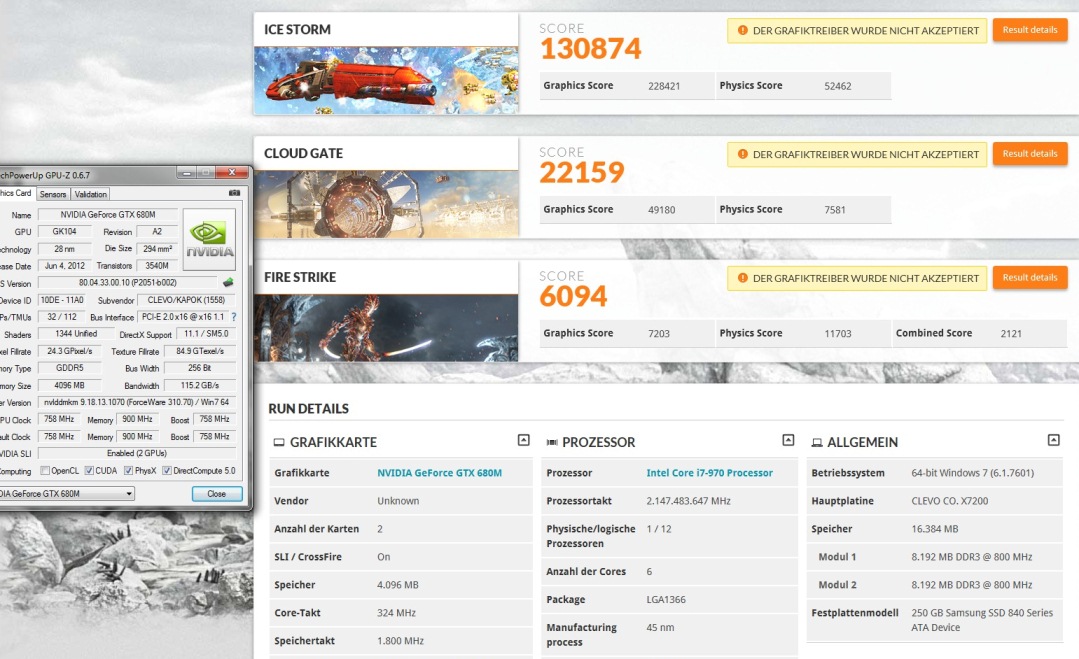Open the NVIDIA GeForce GTX 680M link
The image size is (1079, 659).
click(x=439, y=473)
